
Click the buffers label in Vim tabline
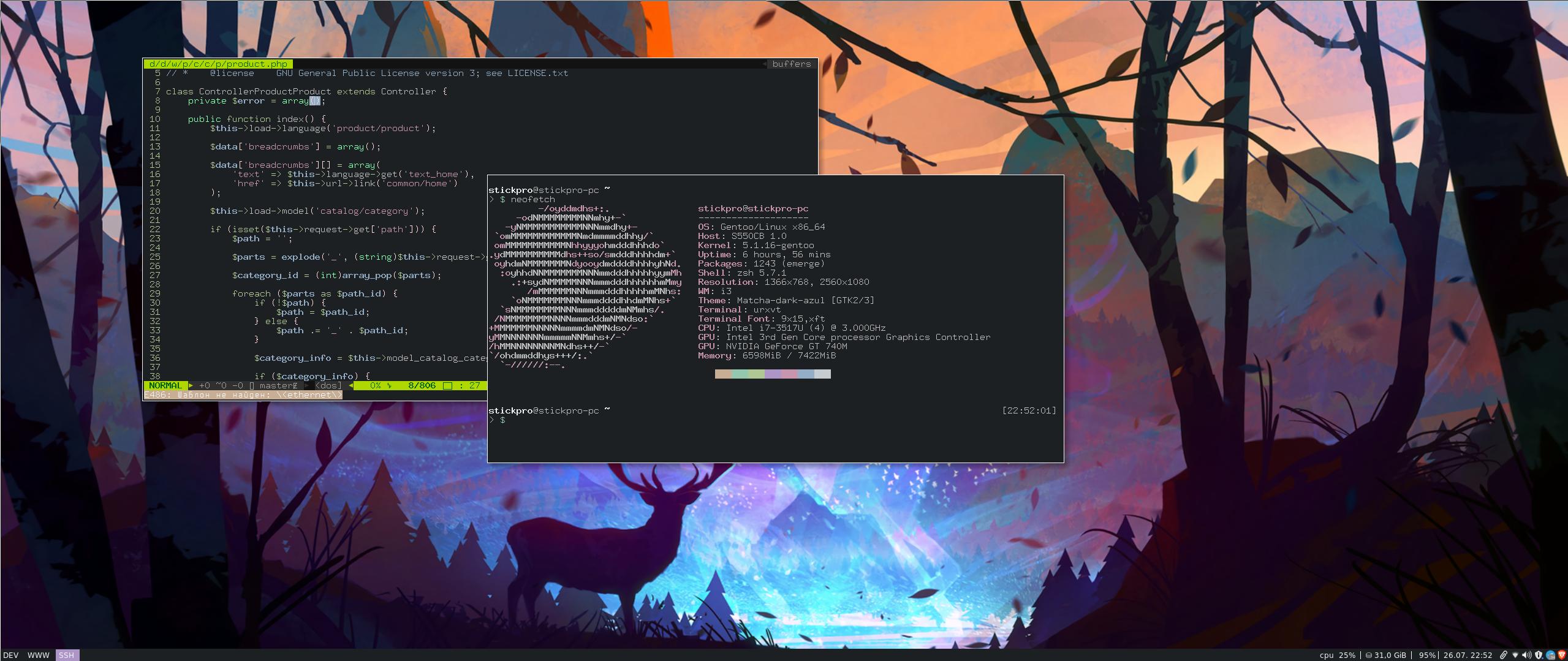pos(791,64)
